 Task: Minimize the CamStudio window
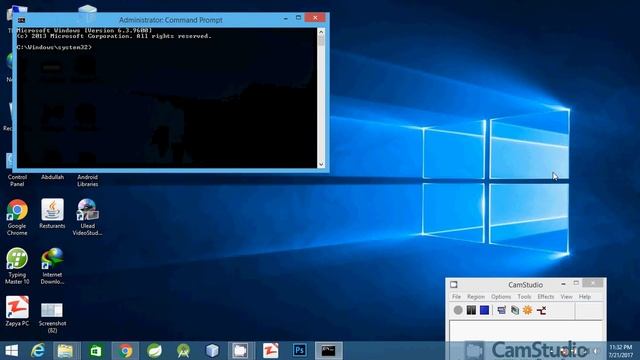click(x=563, y=284)
